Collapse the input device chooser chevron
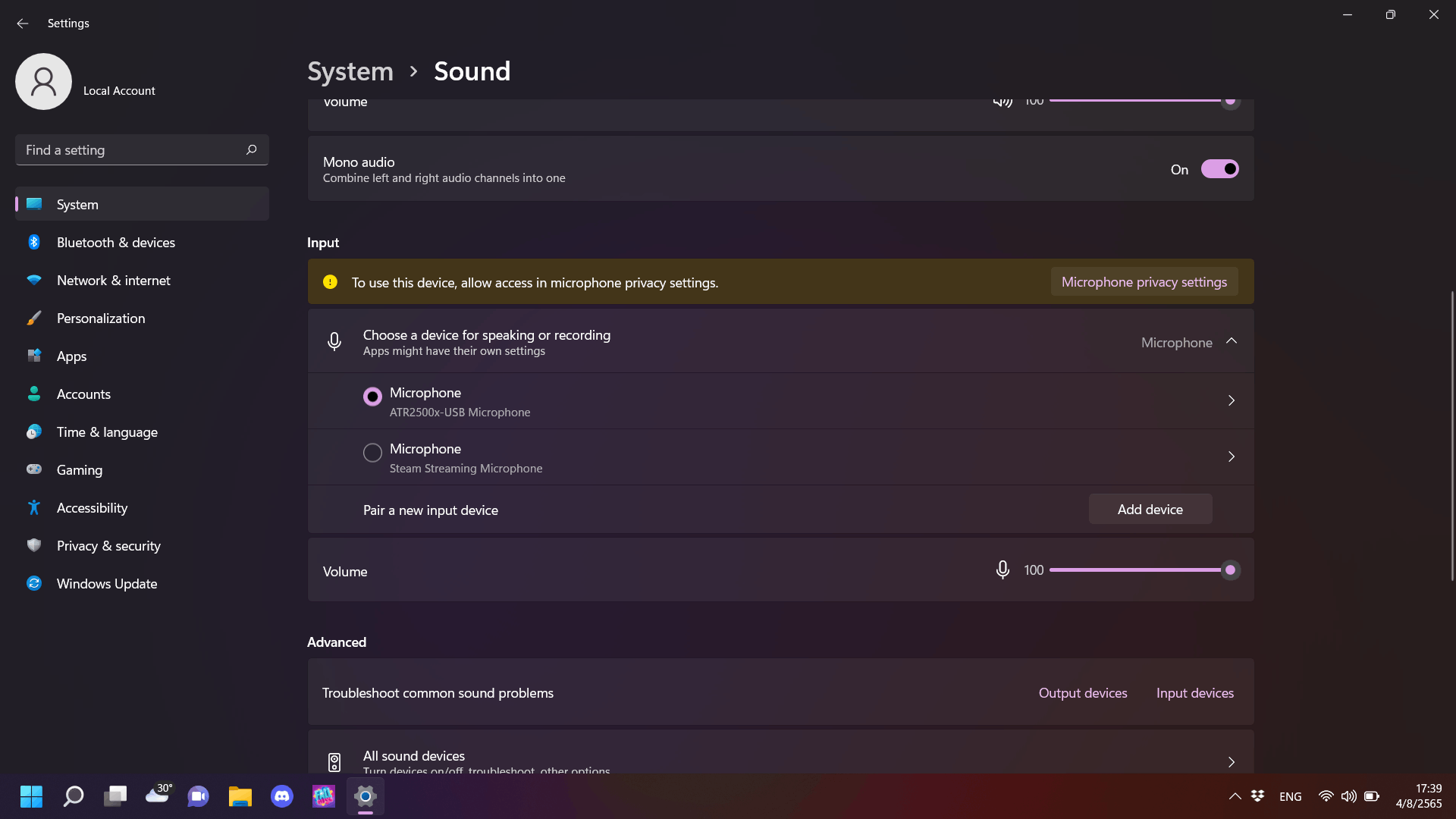Viewport: 1456px width, 819px height. tap(1232, 341)
